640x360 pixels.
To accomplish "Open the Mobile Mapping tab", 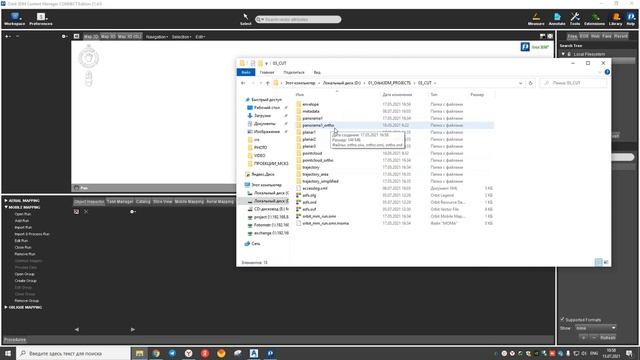I will (x=189, y=202).
